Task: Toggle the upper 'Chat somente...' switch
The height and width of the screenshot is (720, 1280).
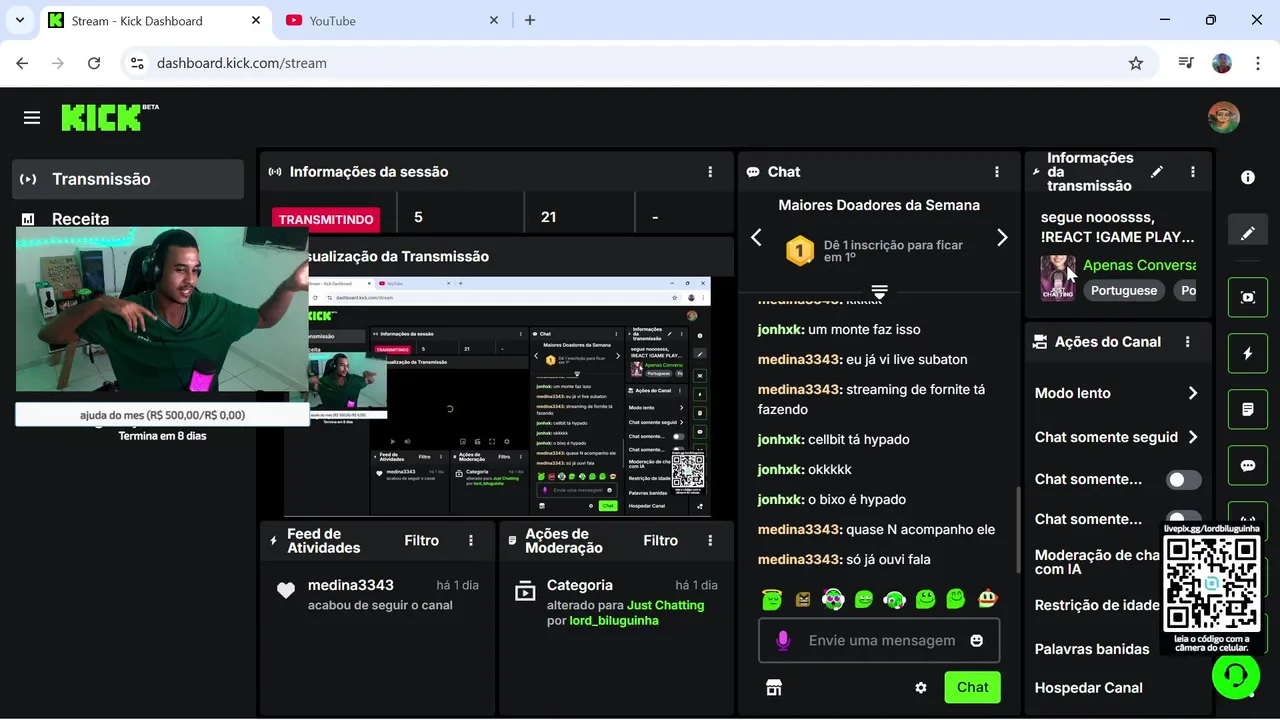Action: click(1184, 480)
